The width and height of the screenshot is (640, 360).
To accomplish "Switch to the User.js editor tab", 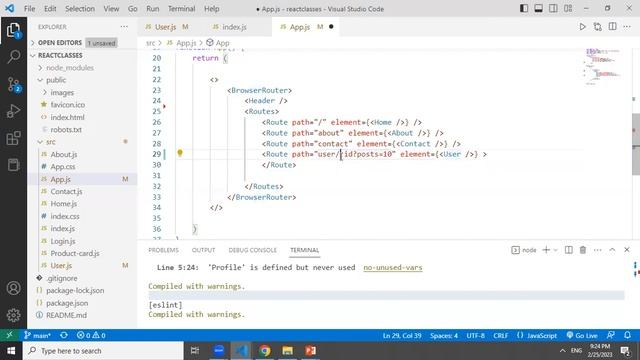I will coord(165,27).
